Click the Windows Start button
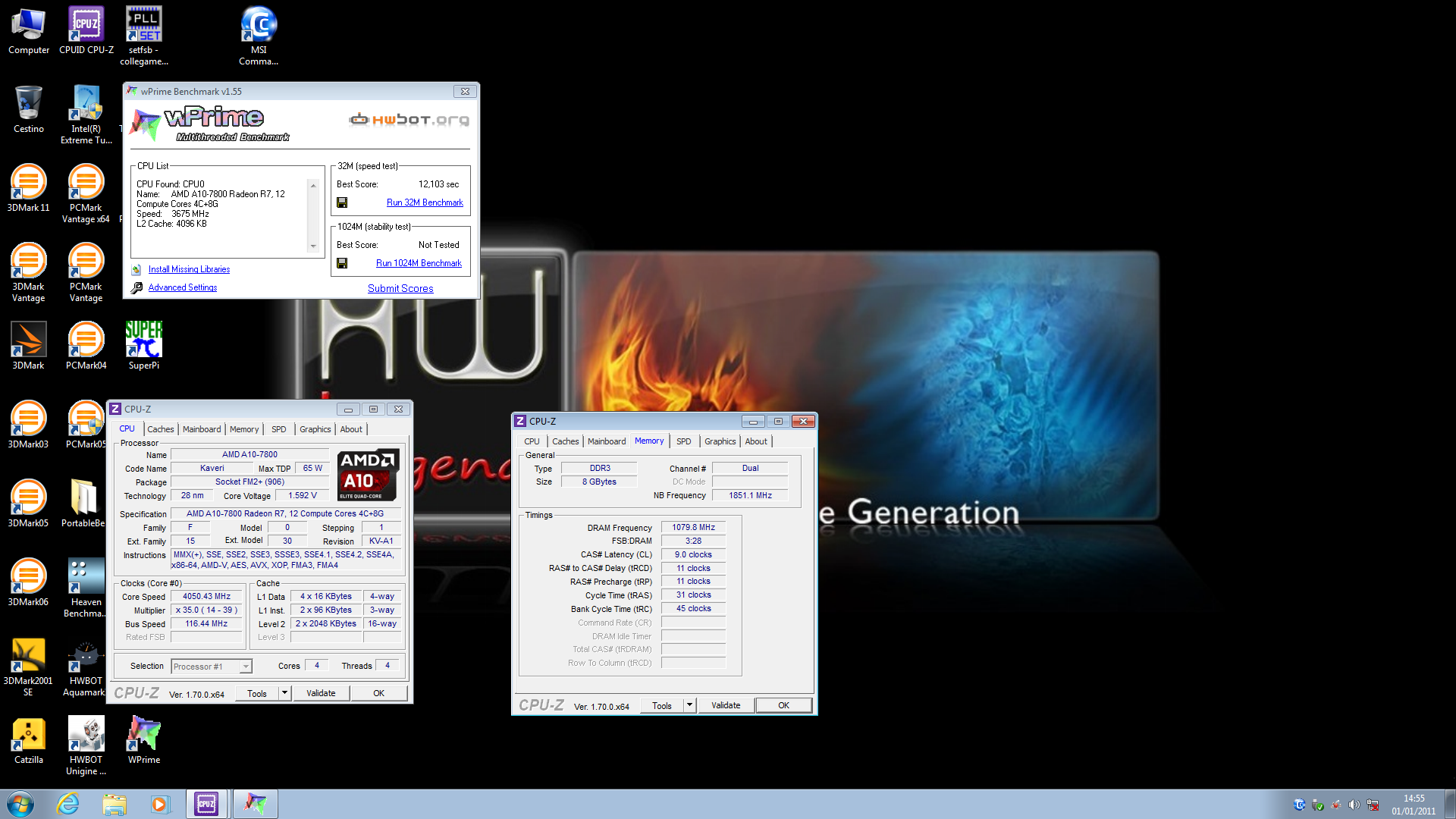Screen dimensions: 1456x819 tap(20, 804)
